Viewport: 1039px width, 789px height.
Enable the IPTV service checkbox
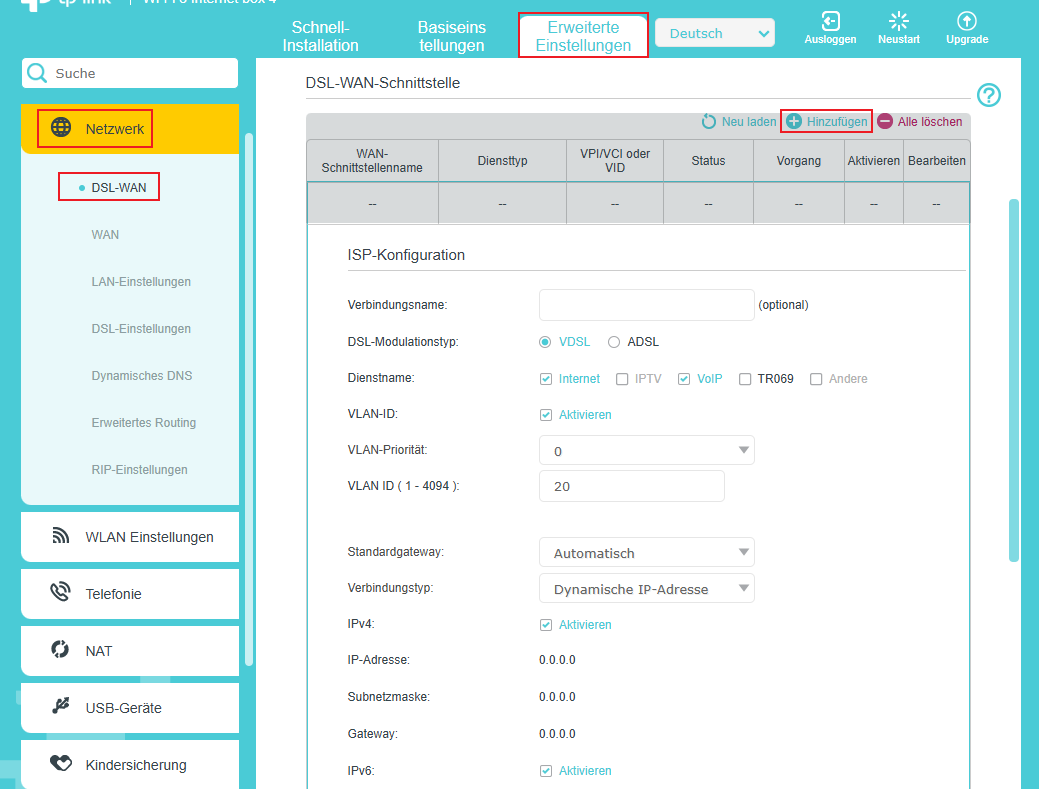pos(622,379)
